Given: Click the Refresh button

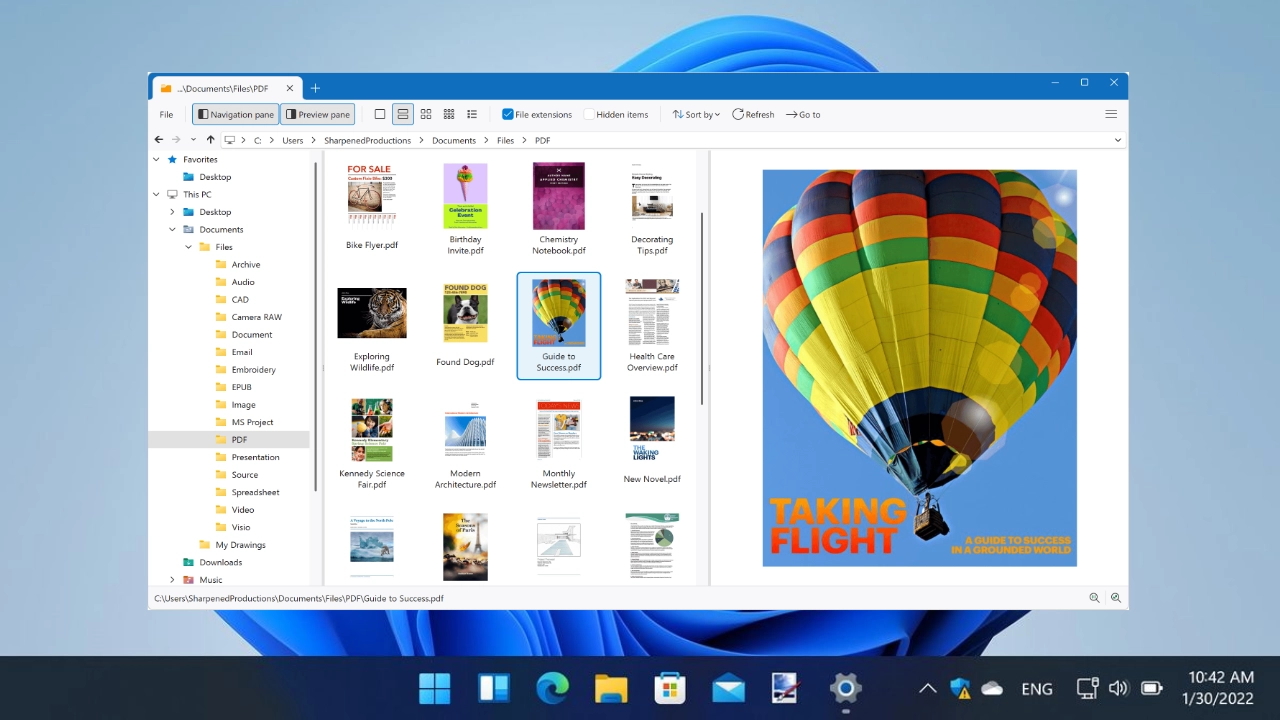Looking at the screenshot, I should pos(753,114).
